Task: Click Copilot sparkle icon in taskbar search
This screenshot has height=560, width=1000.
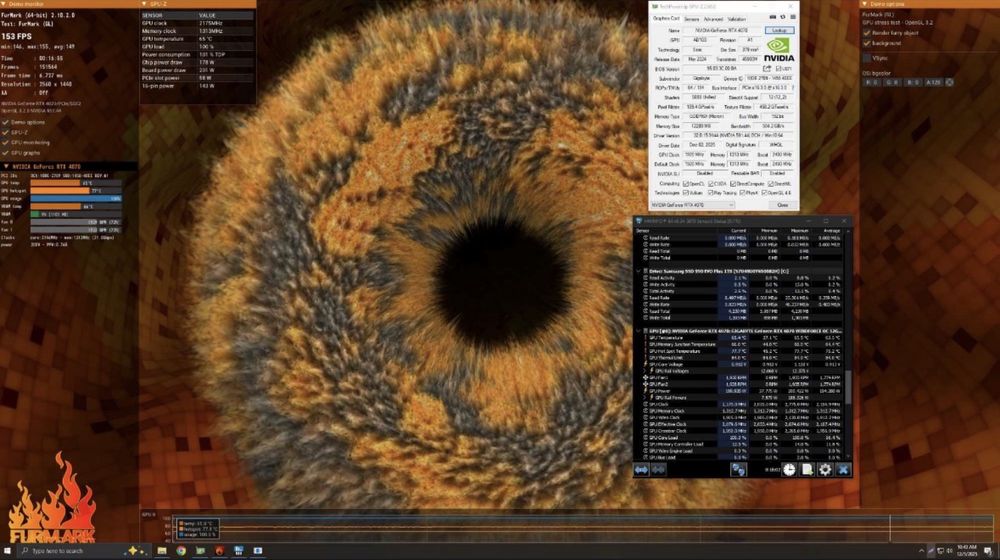Action: [135, 550]
